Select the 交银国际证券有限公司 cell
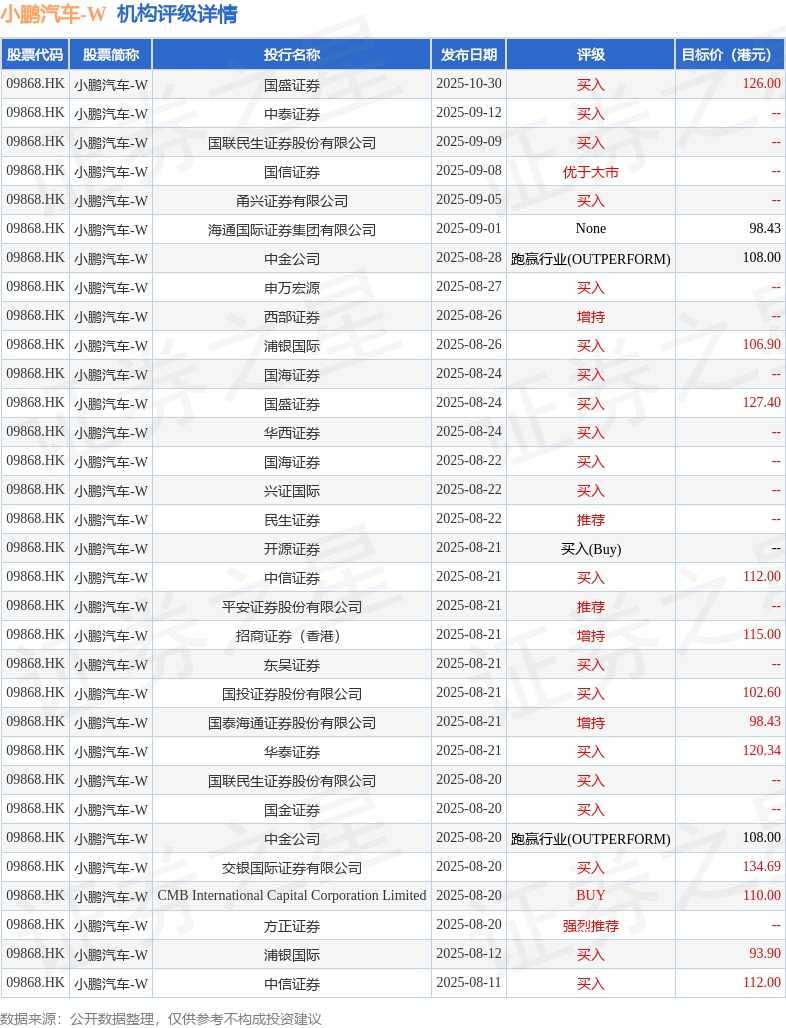 point(292,867)
